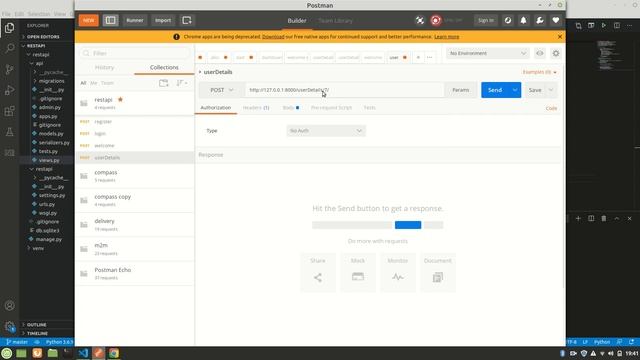640x360 pixels.
Task: Click the Import button in Postman
Action: [x=163, y=20]
